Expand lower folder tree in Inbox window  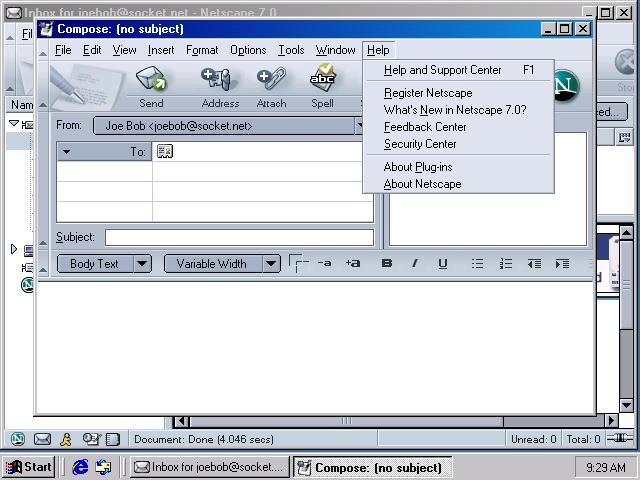click(13, 249)
